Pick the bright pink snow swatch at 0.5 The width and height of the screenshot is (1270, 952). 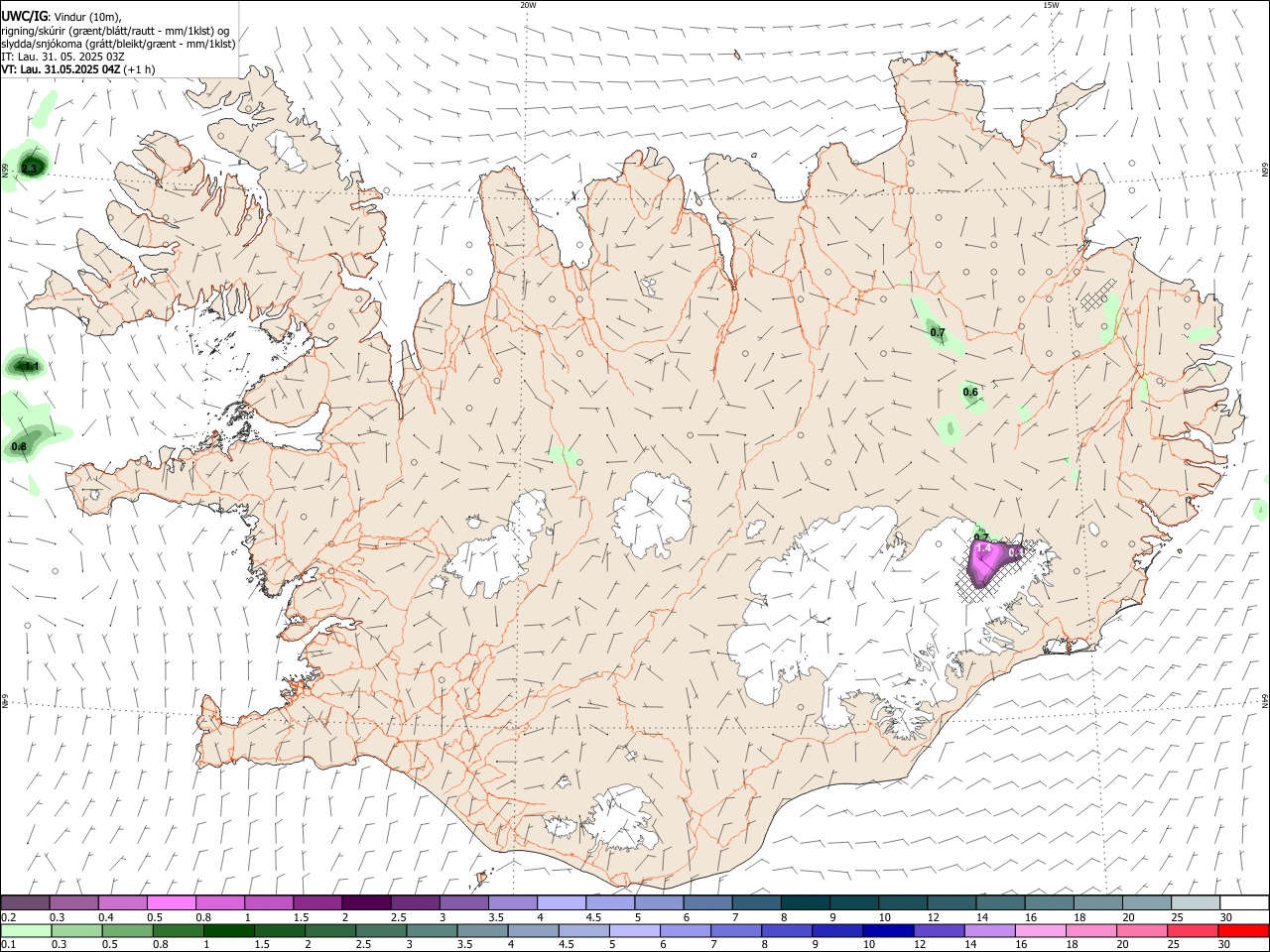171,903
